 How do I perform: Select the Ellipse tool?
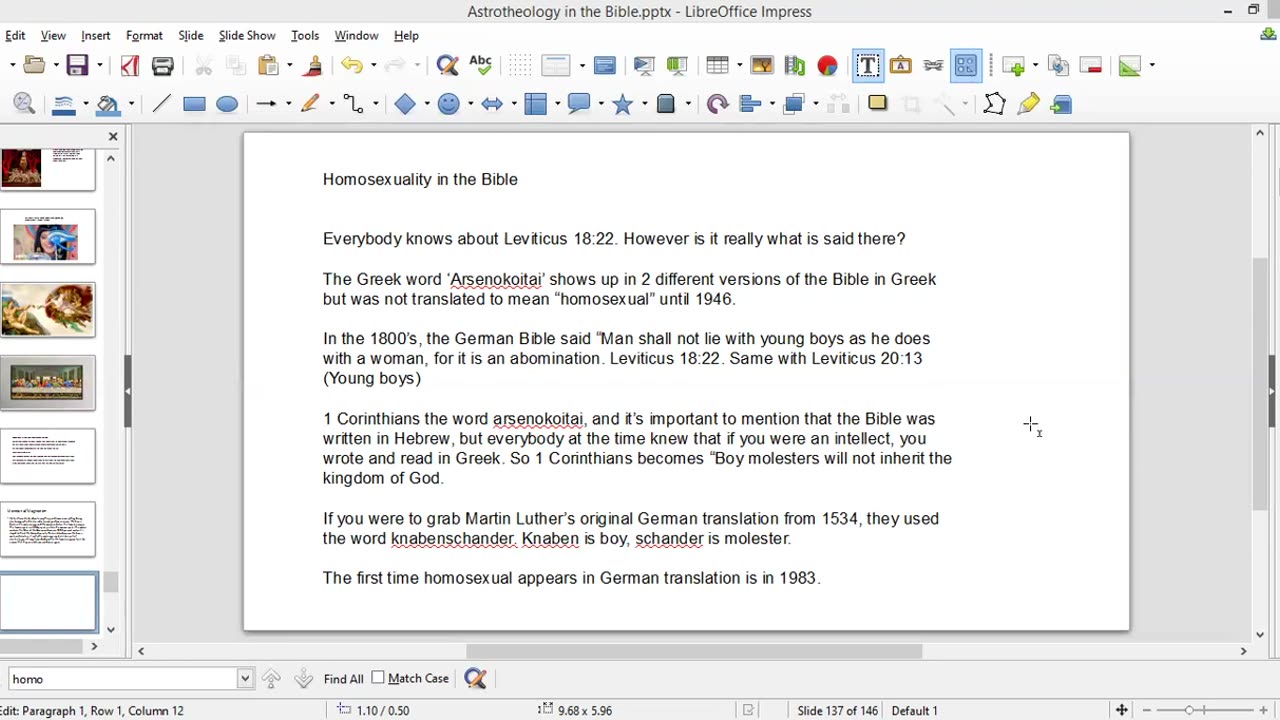[x=227, y=104]
